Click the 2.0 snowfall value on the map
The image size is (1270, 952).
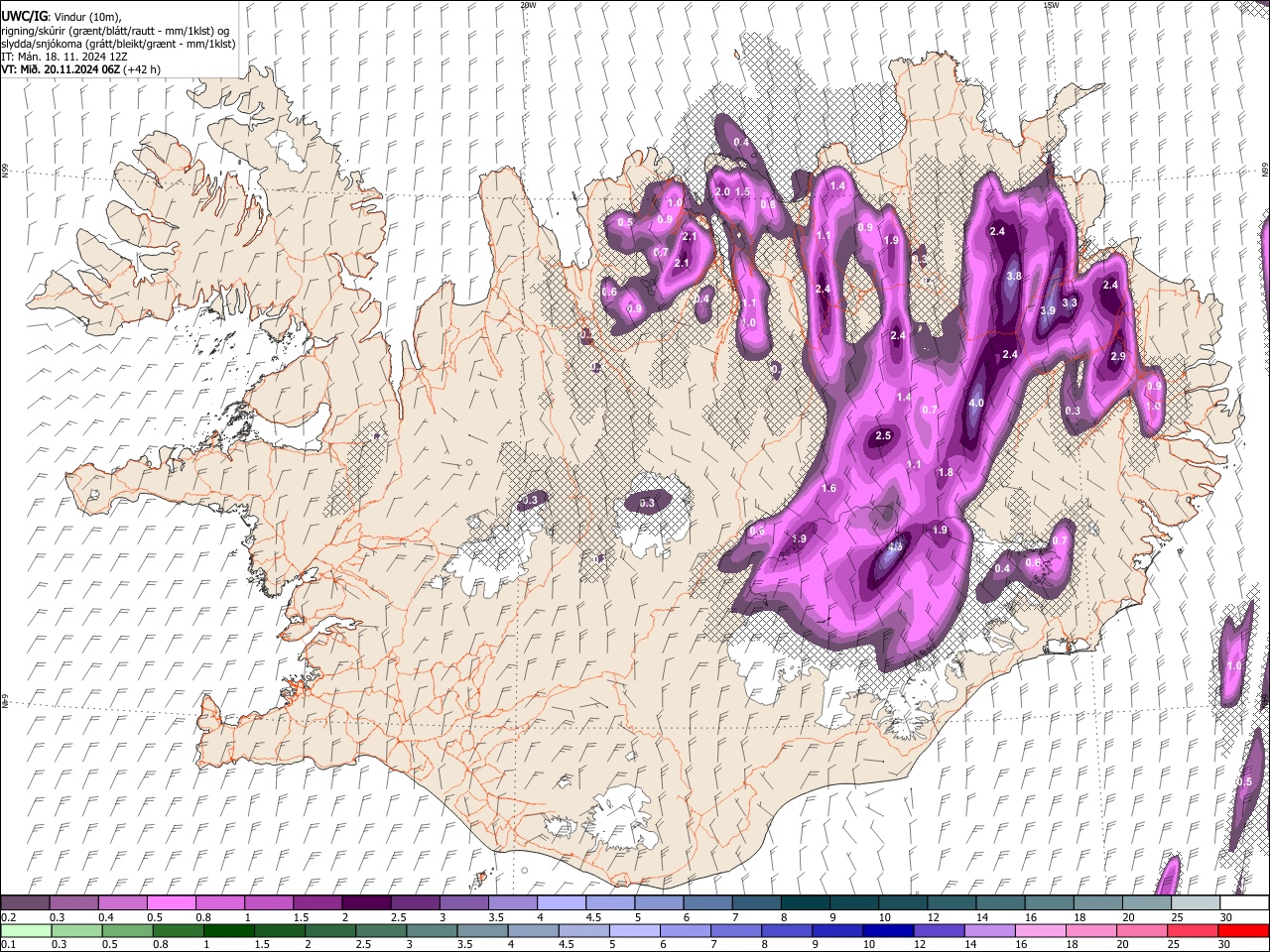point(722,192)
